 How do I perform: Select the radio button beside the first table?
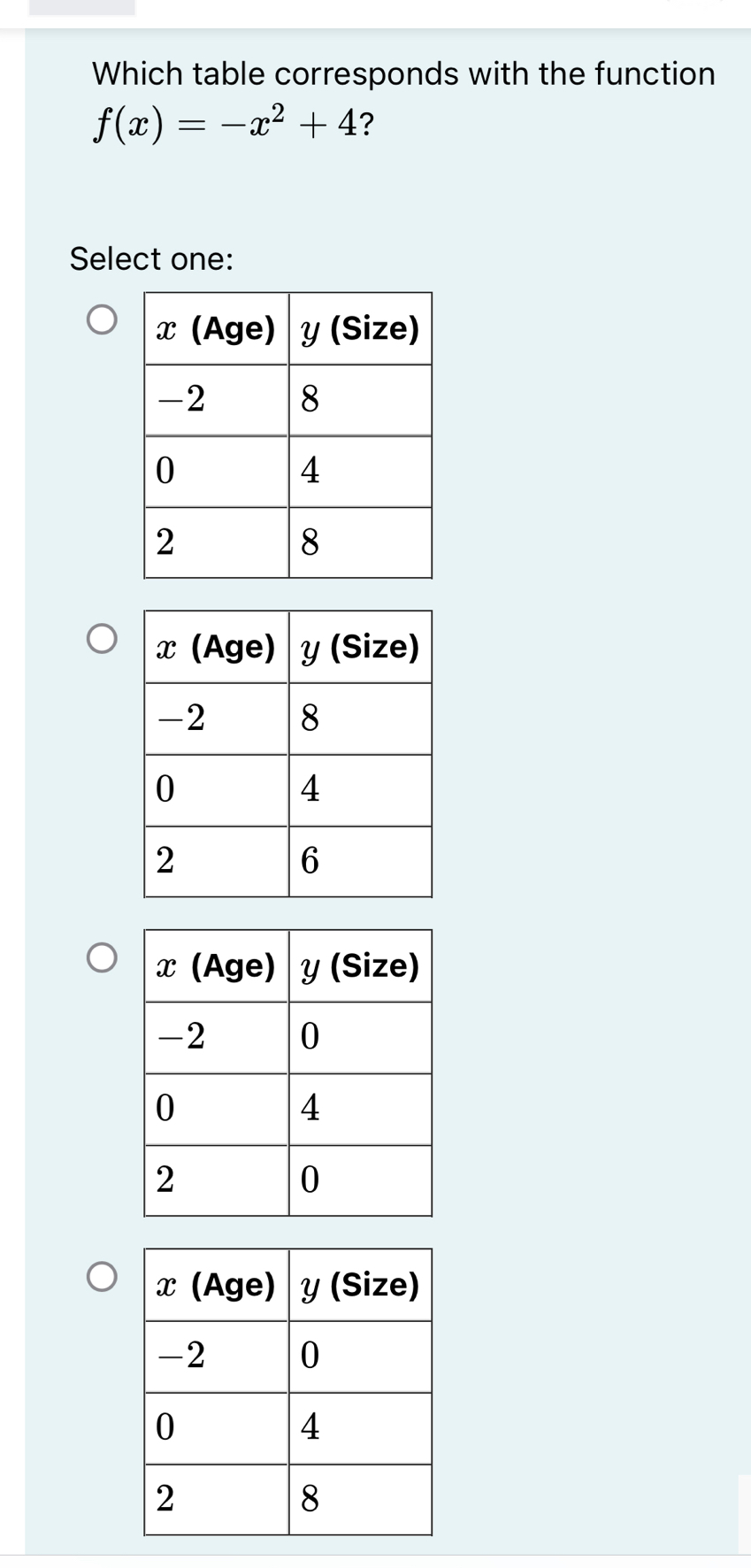tap(102, 320)
